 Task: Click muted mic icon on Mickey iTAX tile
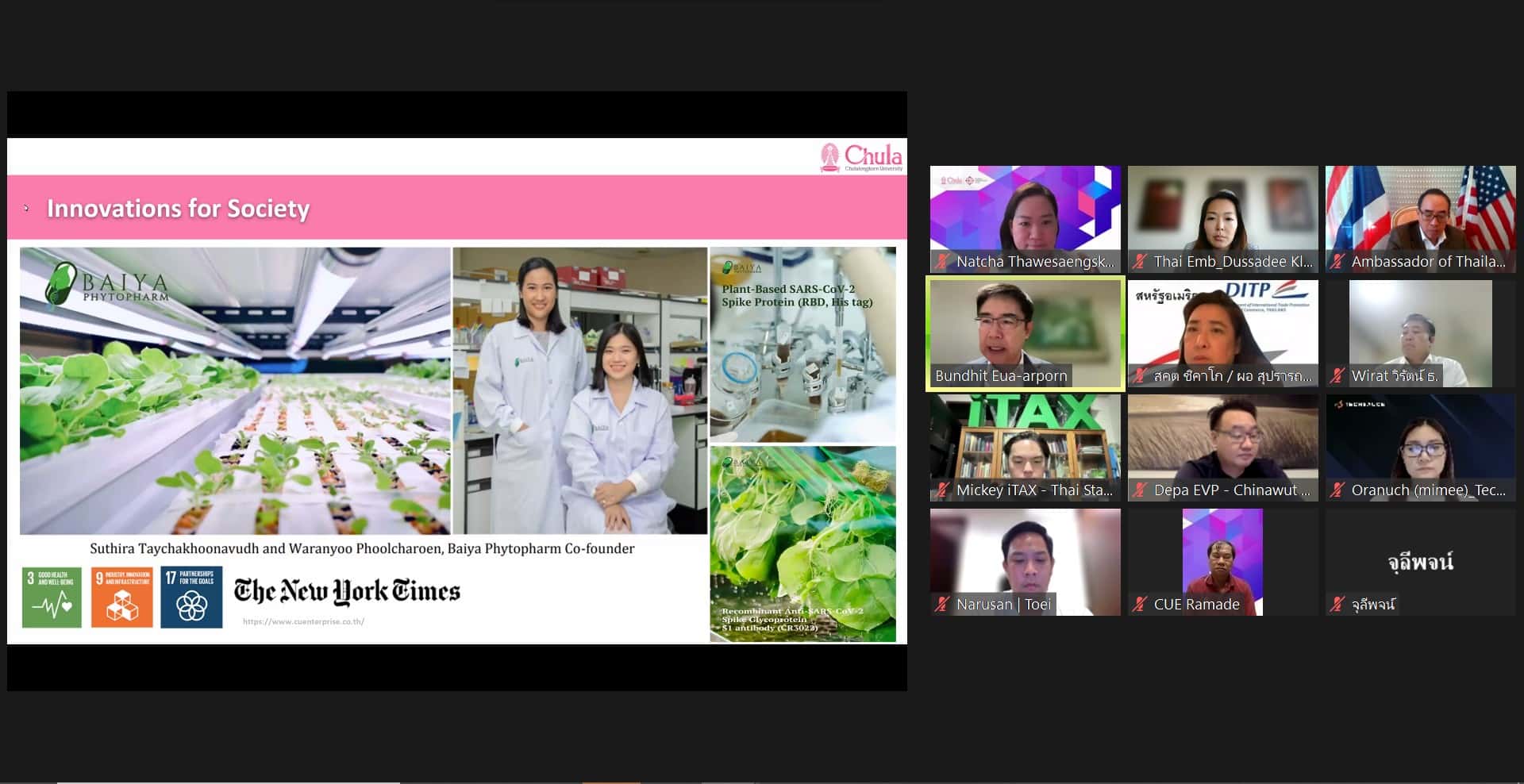pyautogui.click(x=942, y=490)
